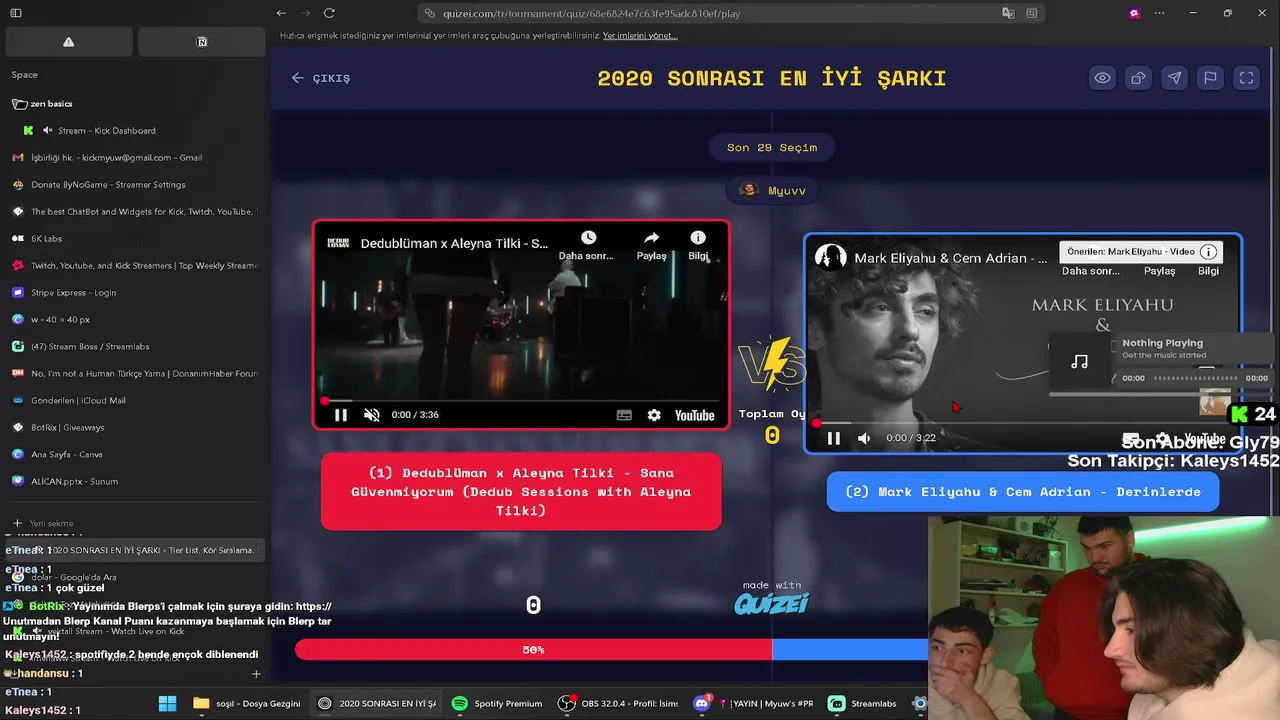Open the Dedublüman x Aleyna Tilki video title
The image size is (1280, 720).
[454, 243]
